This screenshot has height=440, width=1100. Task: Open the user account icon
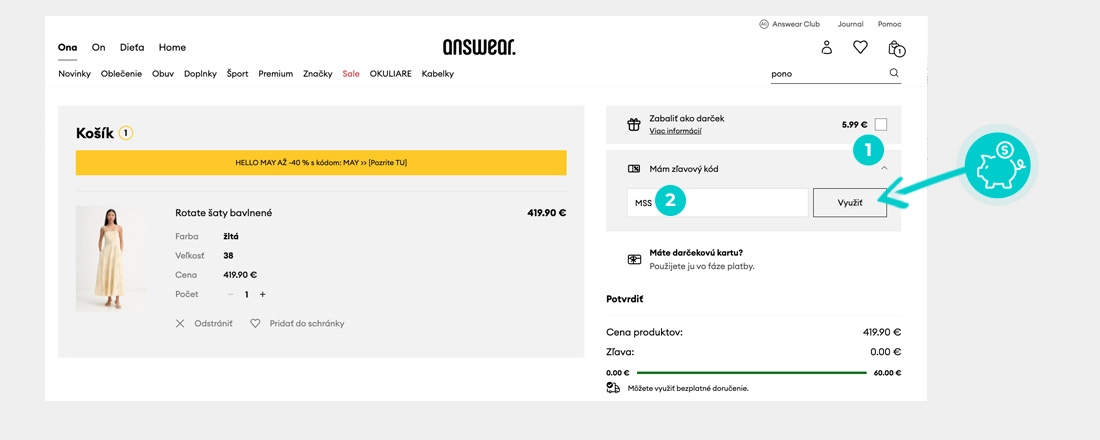(826, 48)
